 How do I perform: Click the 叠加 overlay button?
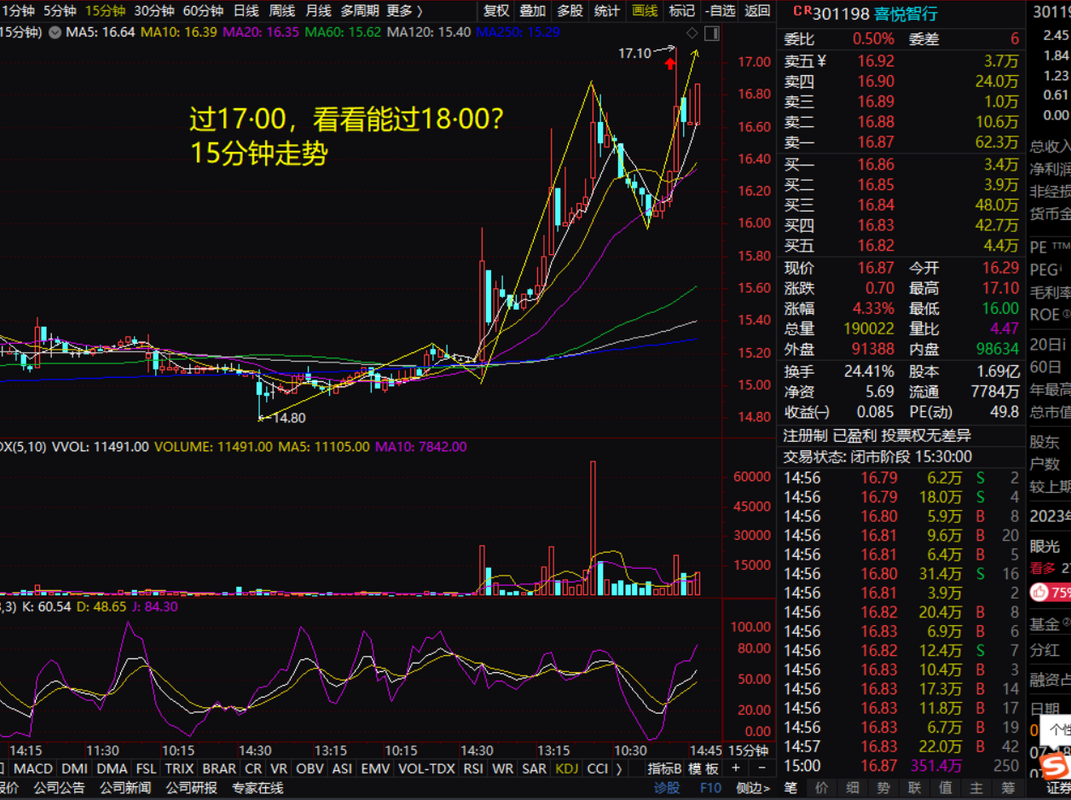click(x=533, y=11)
